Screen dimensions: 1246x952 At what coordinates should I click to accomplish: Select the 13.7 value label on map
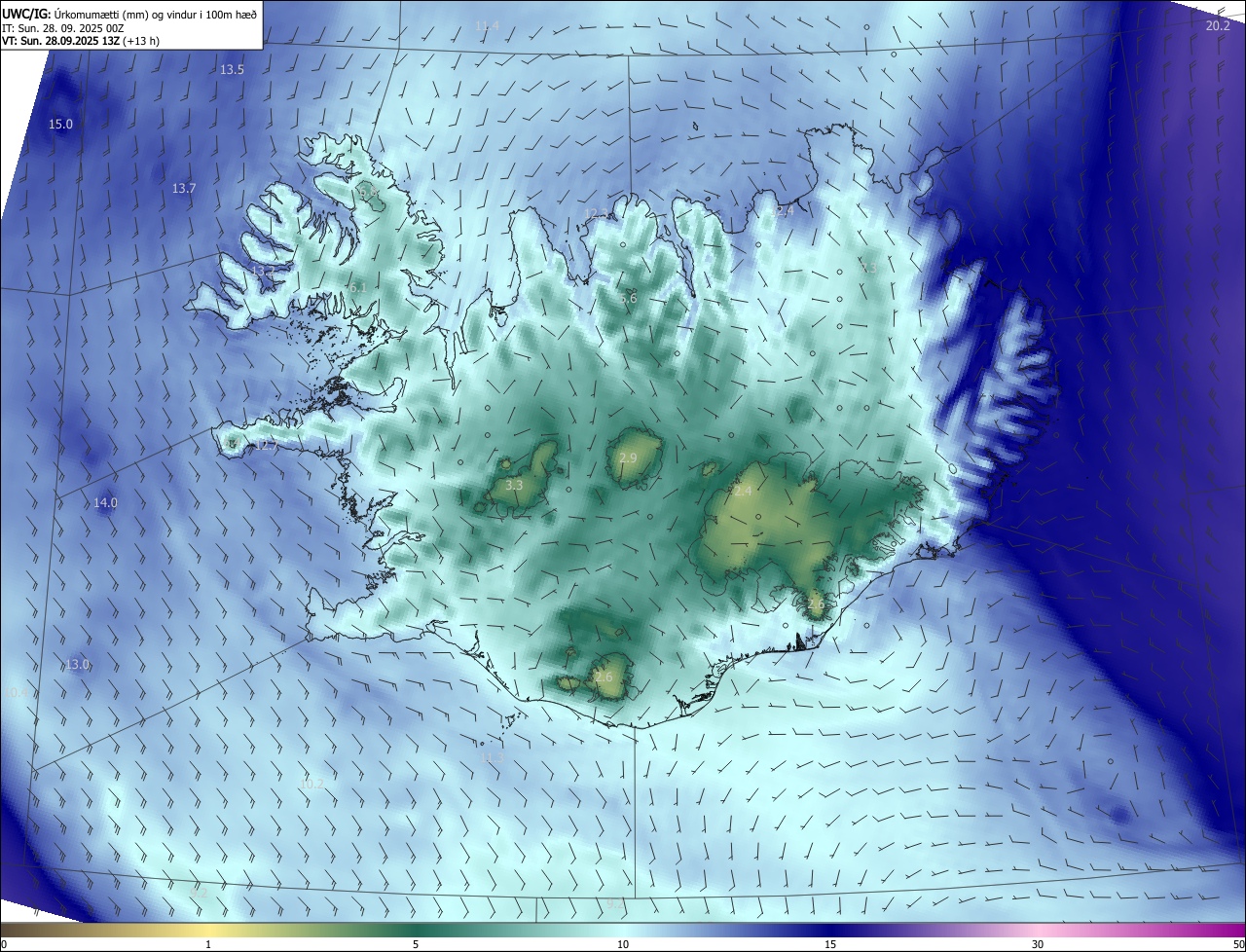184,188
